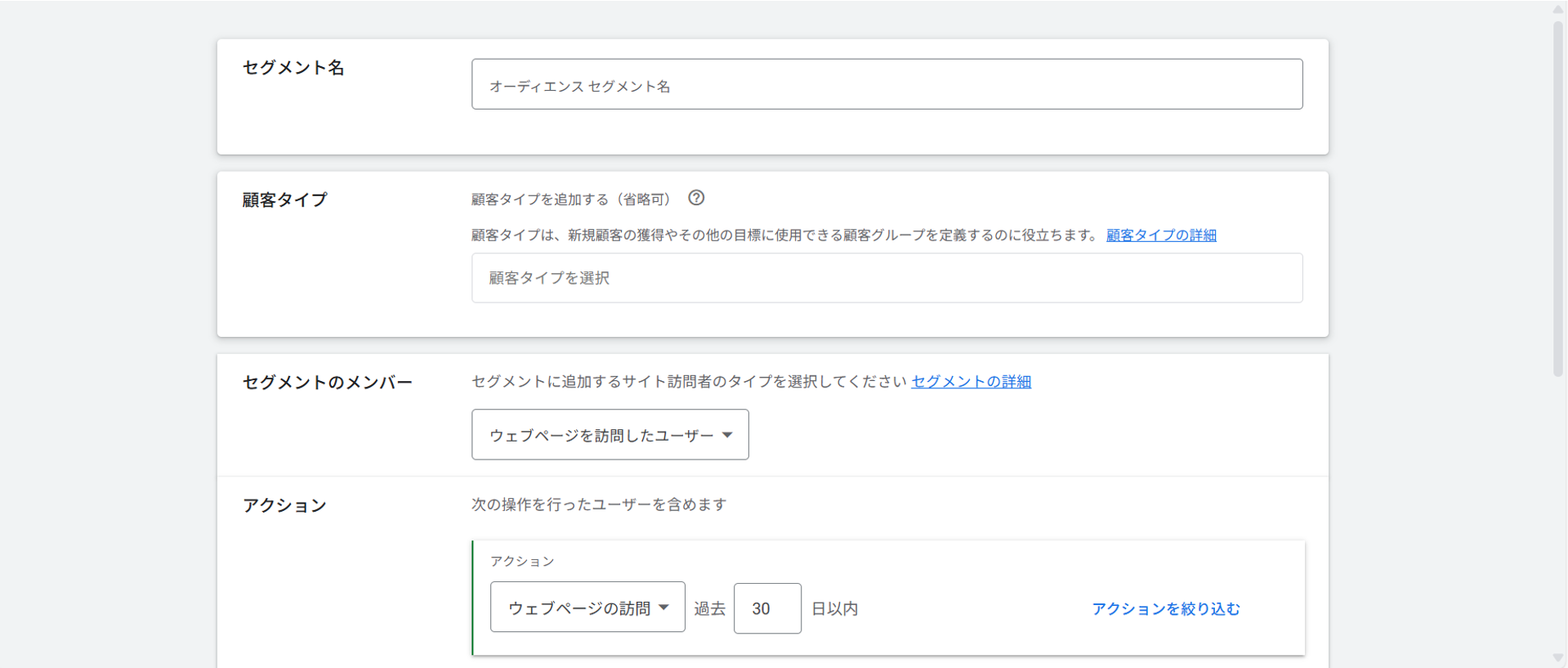
Task: Open the セグメントの詳細 link
Action: [971, 382]
